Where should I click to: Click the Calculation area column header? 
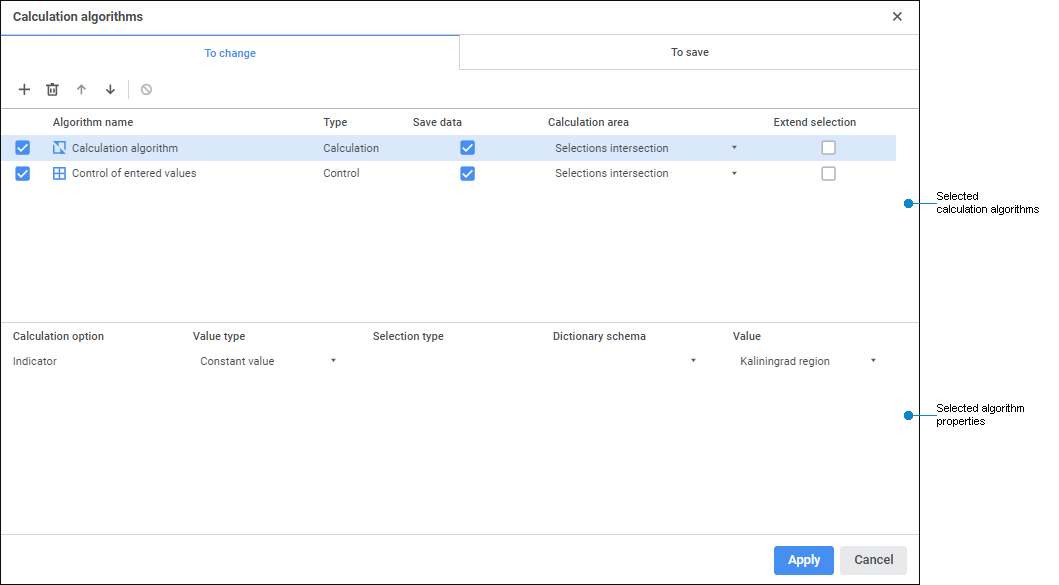[x=588, y=122]
